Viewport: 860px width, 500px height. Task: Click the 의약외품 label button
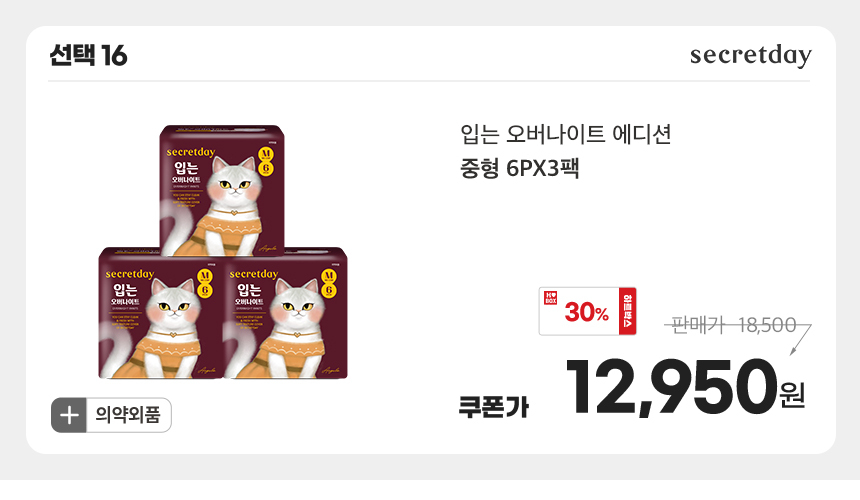tap(111, 415)
